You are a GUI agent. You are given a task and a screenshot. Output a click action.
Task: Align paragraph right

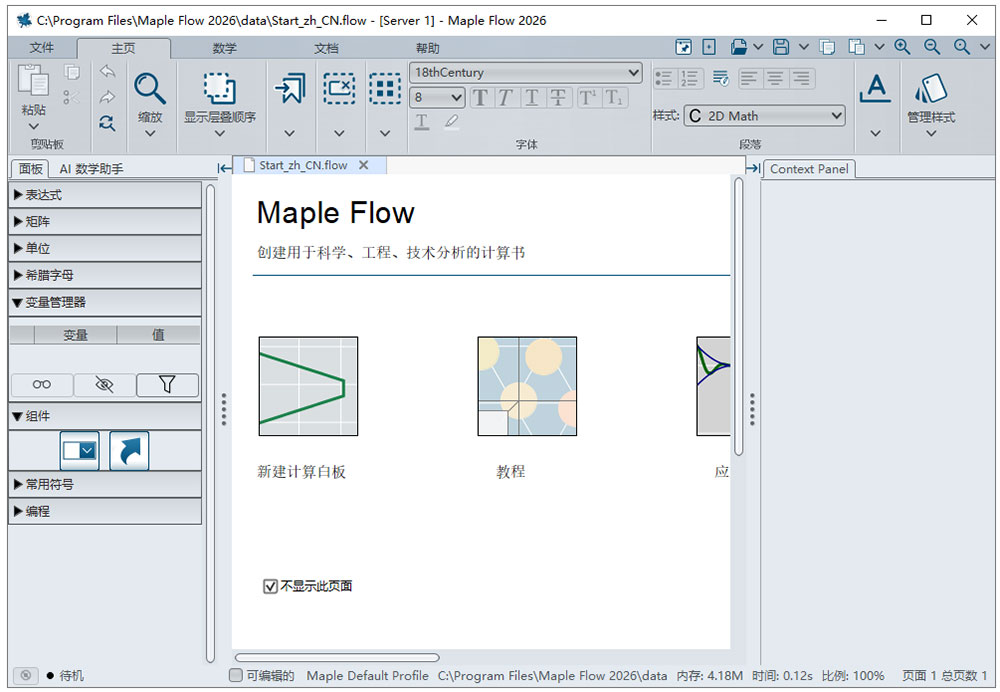(801, 78)
